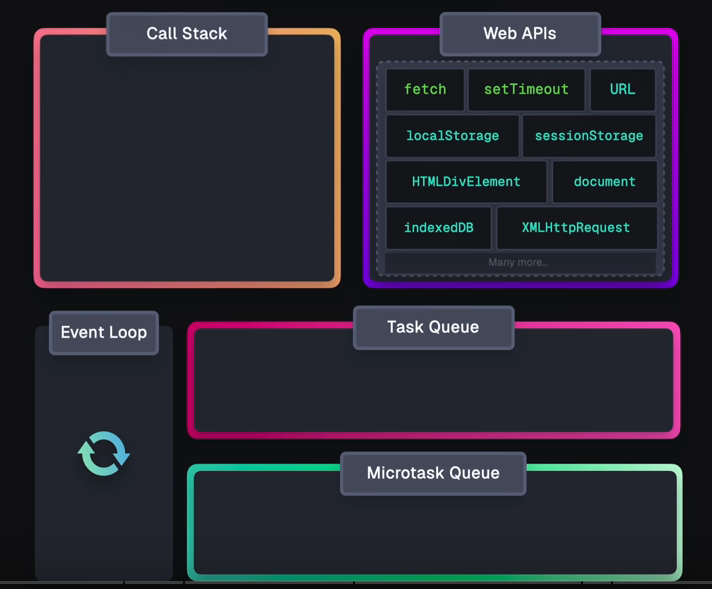Select the Event Loop header label
This screenshot has width=712, height=589.
[104, 333]
